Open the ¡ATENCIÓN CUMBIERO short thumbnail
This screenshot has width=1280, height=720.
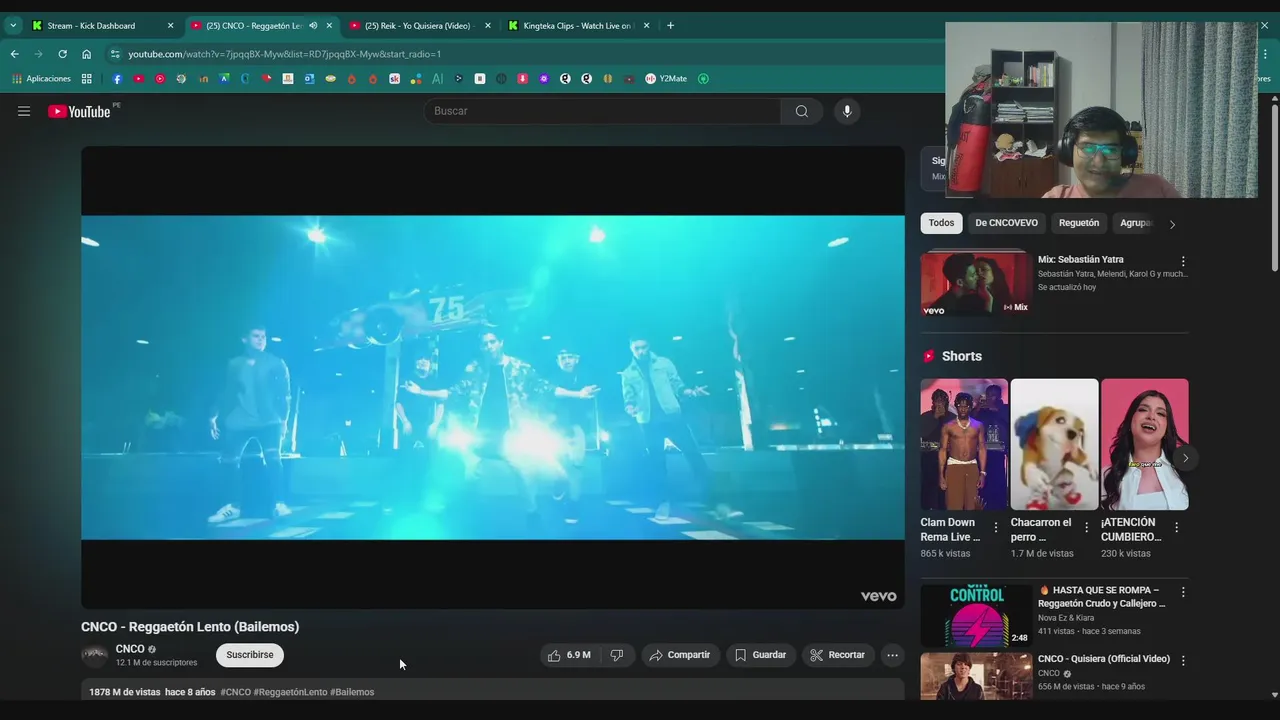click(1145, 444)
